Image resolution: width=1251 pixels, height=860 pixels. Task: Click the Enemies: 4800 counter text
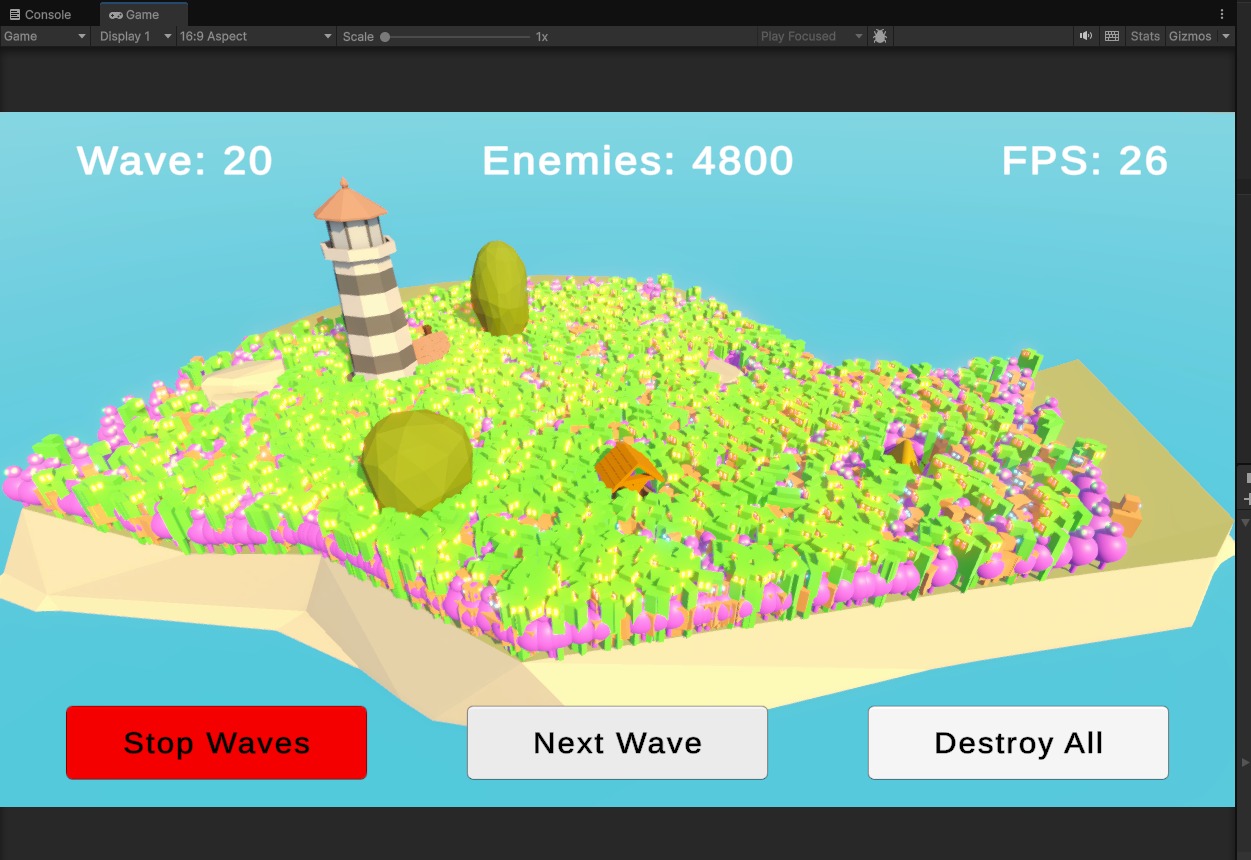[x=638, y=161]
